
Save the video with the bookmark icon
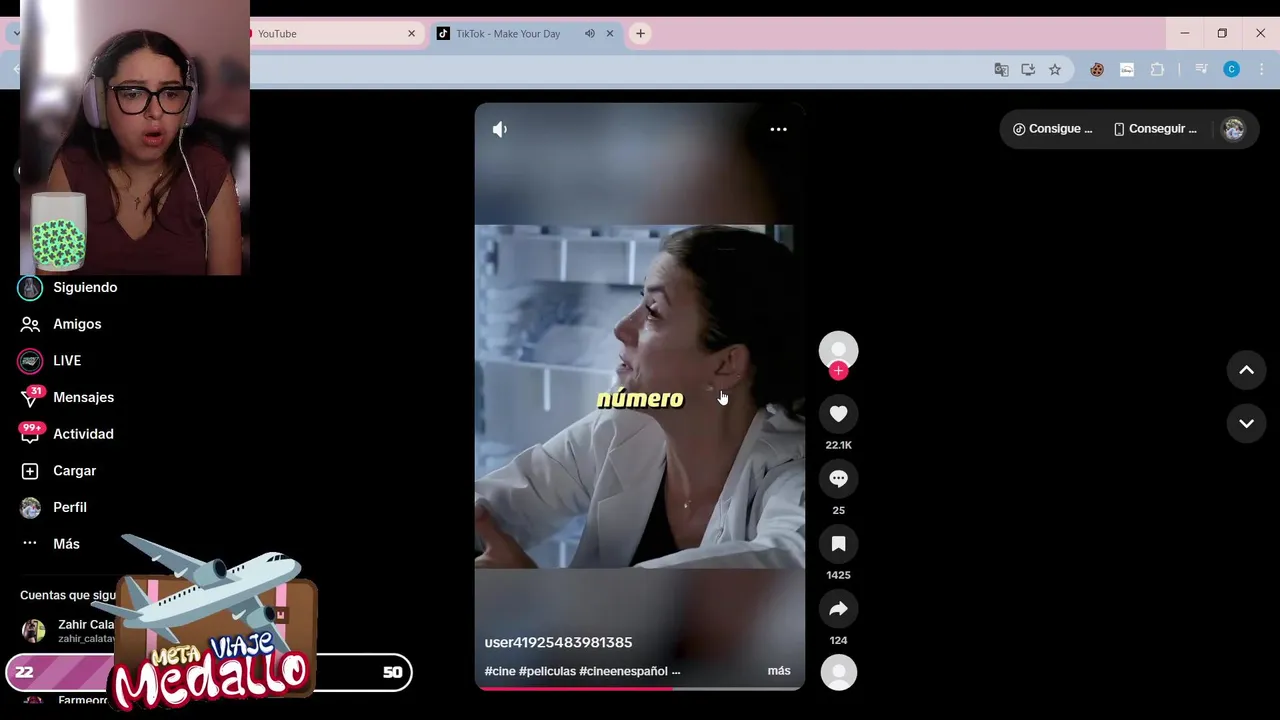[838, 544]
